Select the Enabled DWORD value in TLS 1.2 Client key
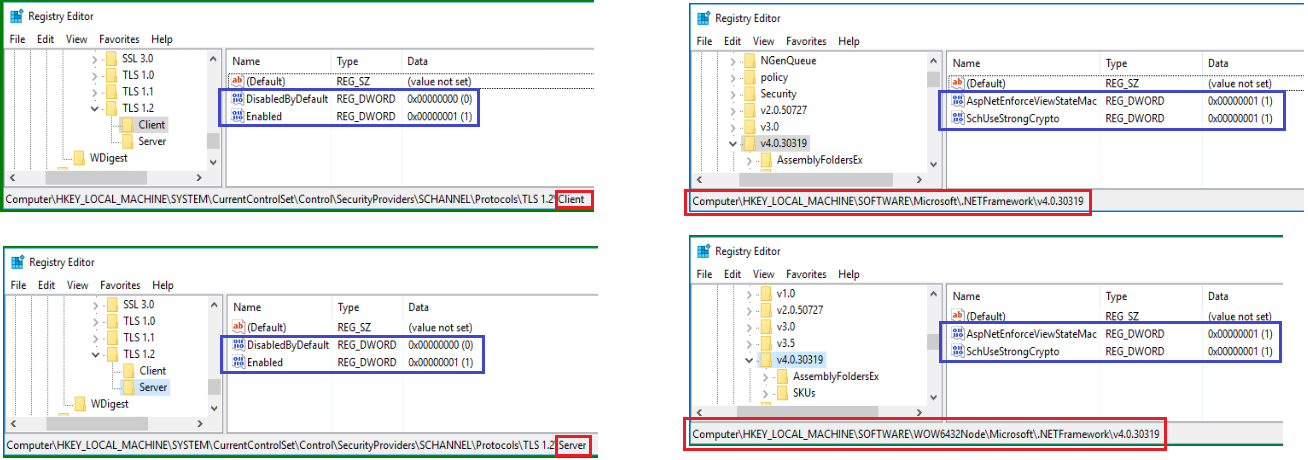The height and width of the screenshot is (460, 1308). (264, 117)
